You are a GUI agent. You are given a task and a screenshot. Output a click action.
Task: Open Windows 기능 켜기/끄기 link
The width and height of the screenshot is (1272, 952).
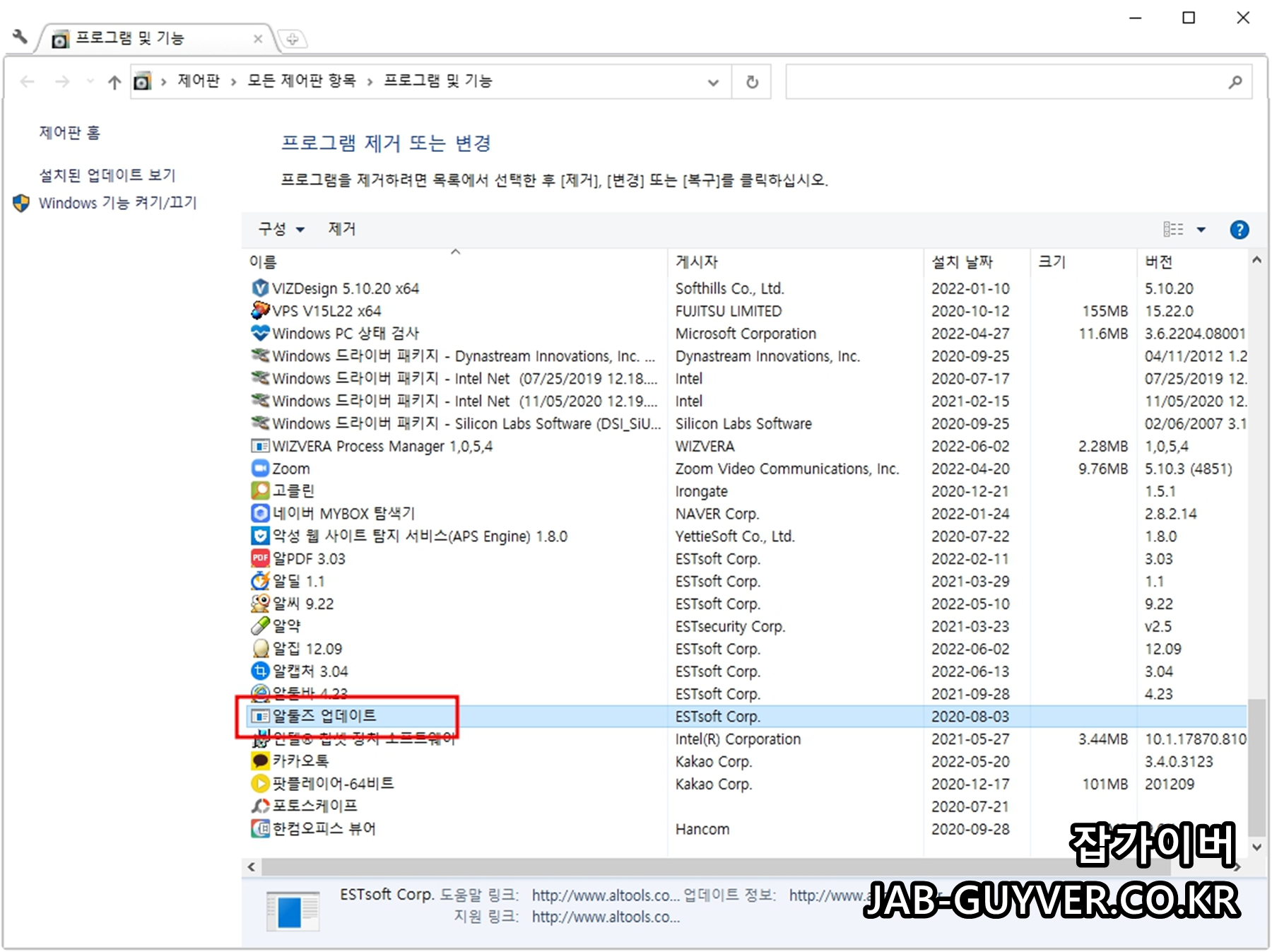tap(117, 203)
